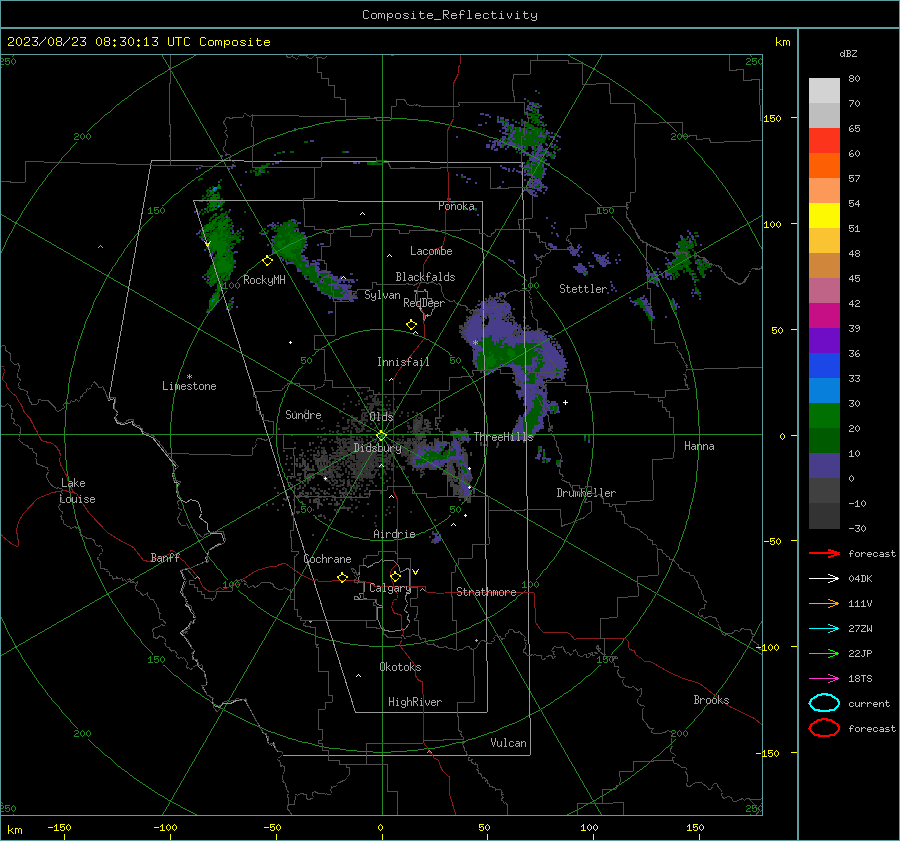Click the Hanna city label
This screenshot has height=841, width=900.
point(699,446)
